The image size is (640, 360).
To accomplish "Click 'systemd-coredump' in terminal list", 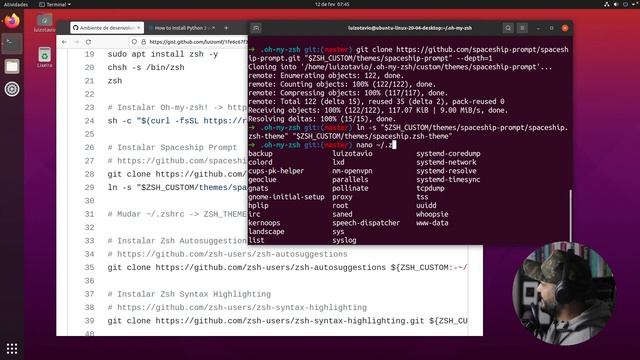I will 448,153.
